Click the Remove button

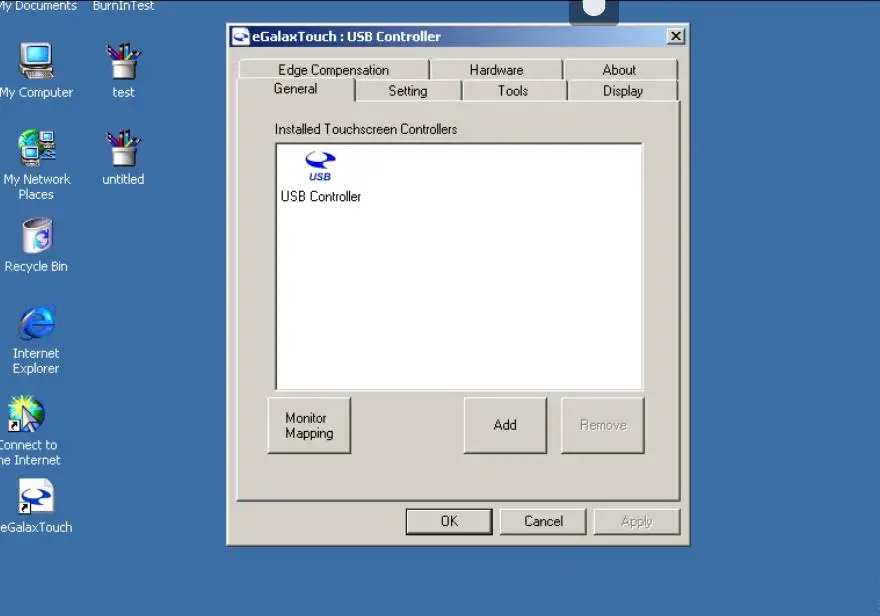tap(603, 425)
